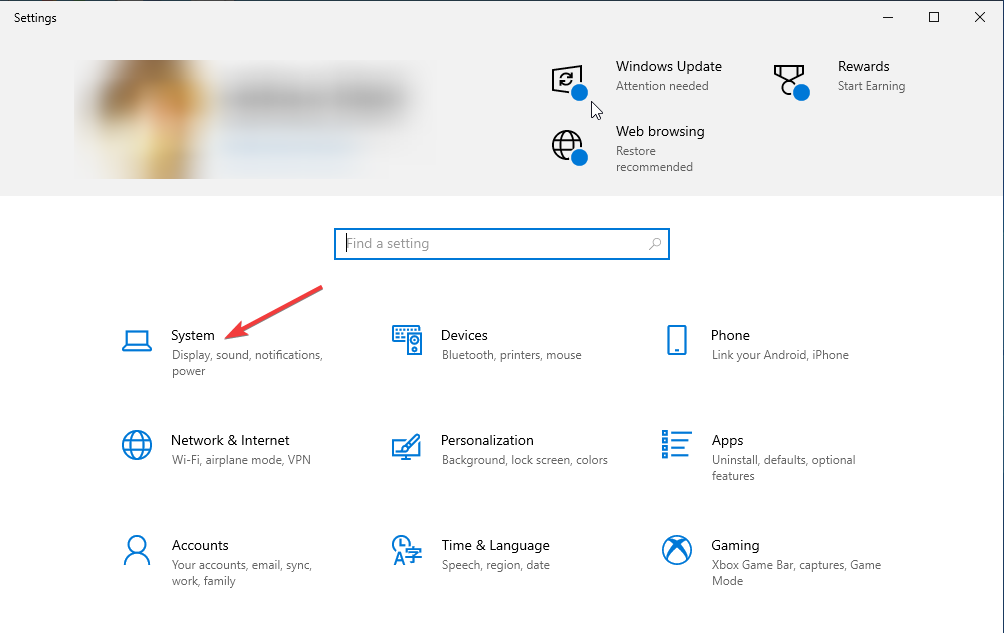The width and height of the screenshot is (1004, 633).
Task: Click 'Bluetooth, printers, mouse' description
Action: pos(512,355)
